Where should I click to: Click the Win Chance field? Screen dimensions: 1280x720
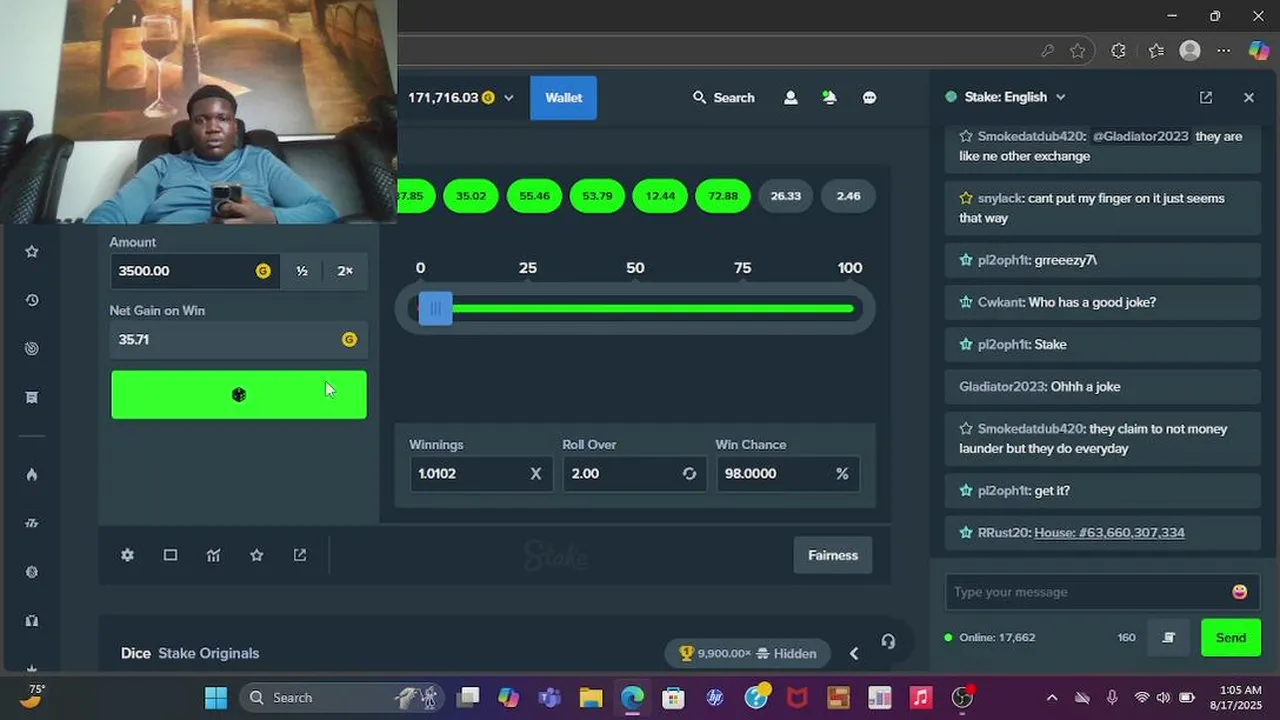click(786, 474)
